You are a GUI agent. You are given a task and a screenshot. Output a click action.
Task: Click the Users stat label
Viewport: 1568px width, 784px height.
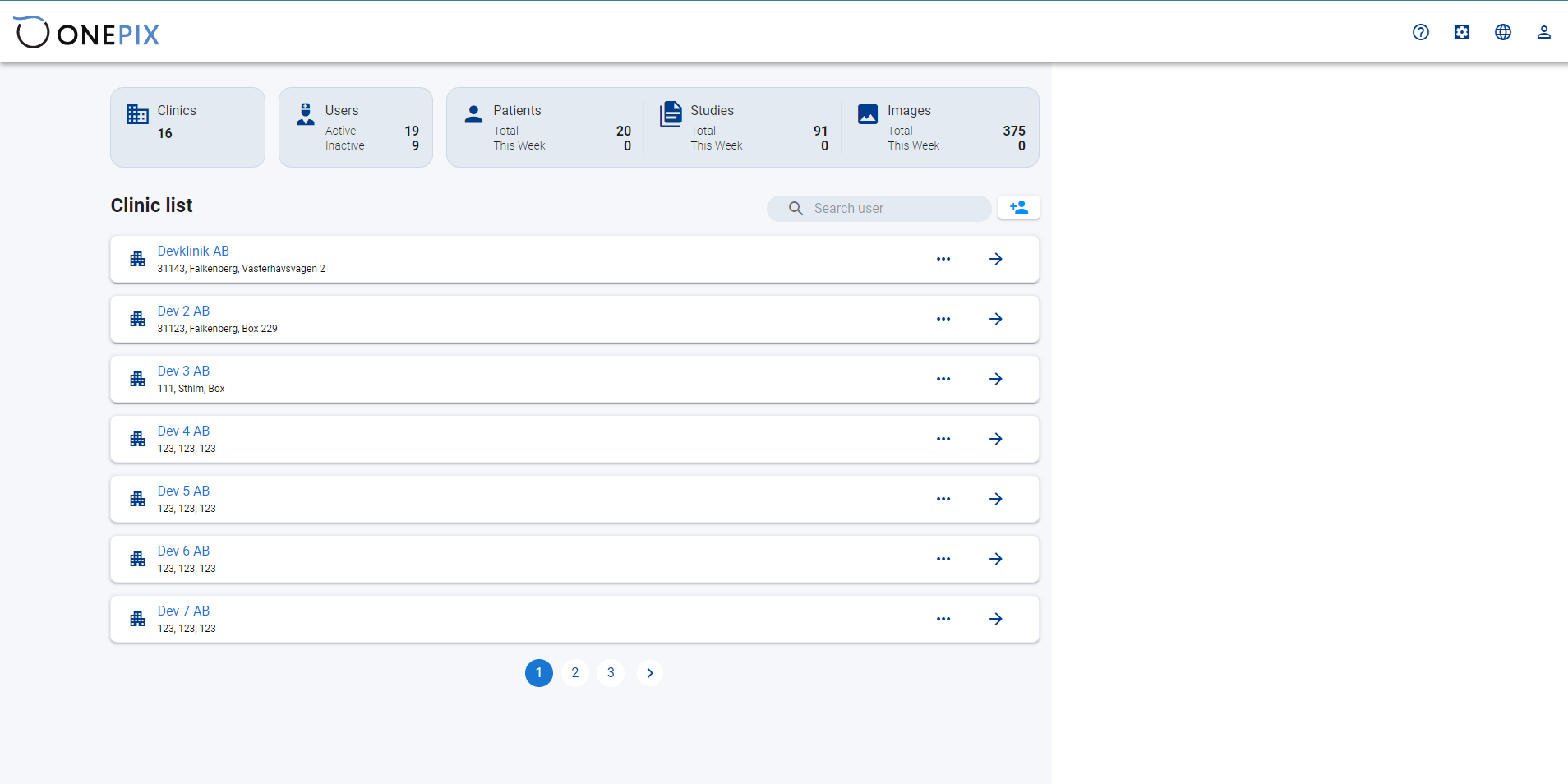tap(342, 110)
